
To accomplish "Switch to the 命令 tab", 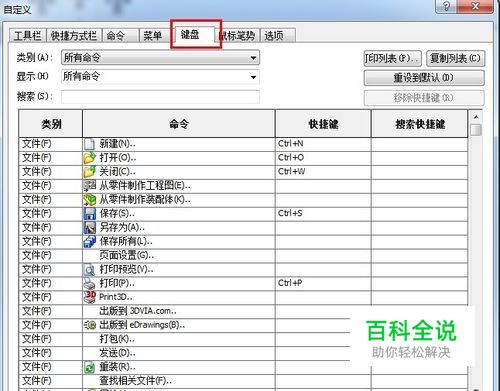I will (x=120, y=36).
